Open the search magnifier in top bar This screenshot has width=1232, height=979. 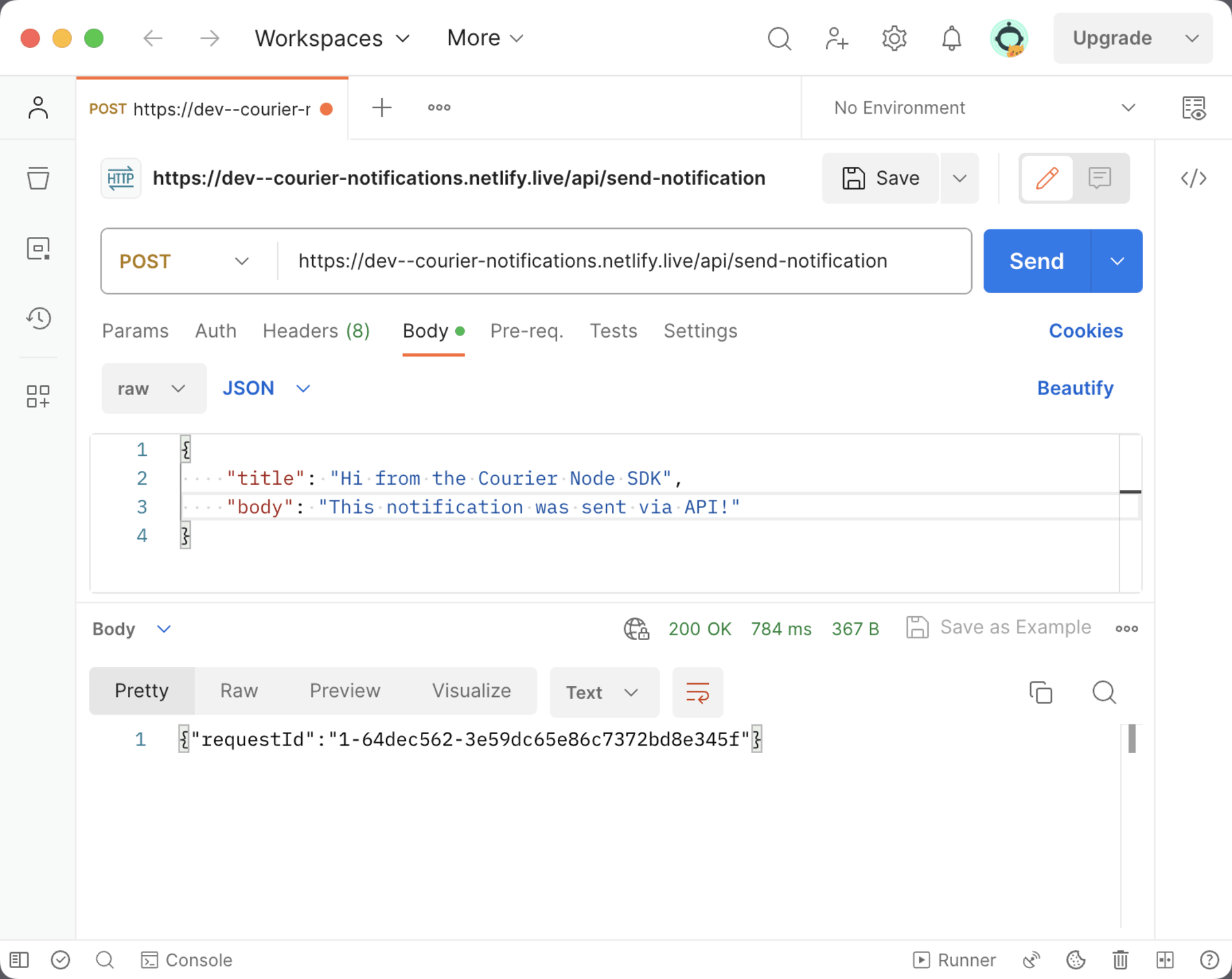pos(779,38)
